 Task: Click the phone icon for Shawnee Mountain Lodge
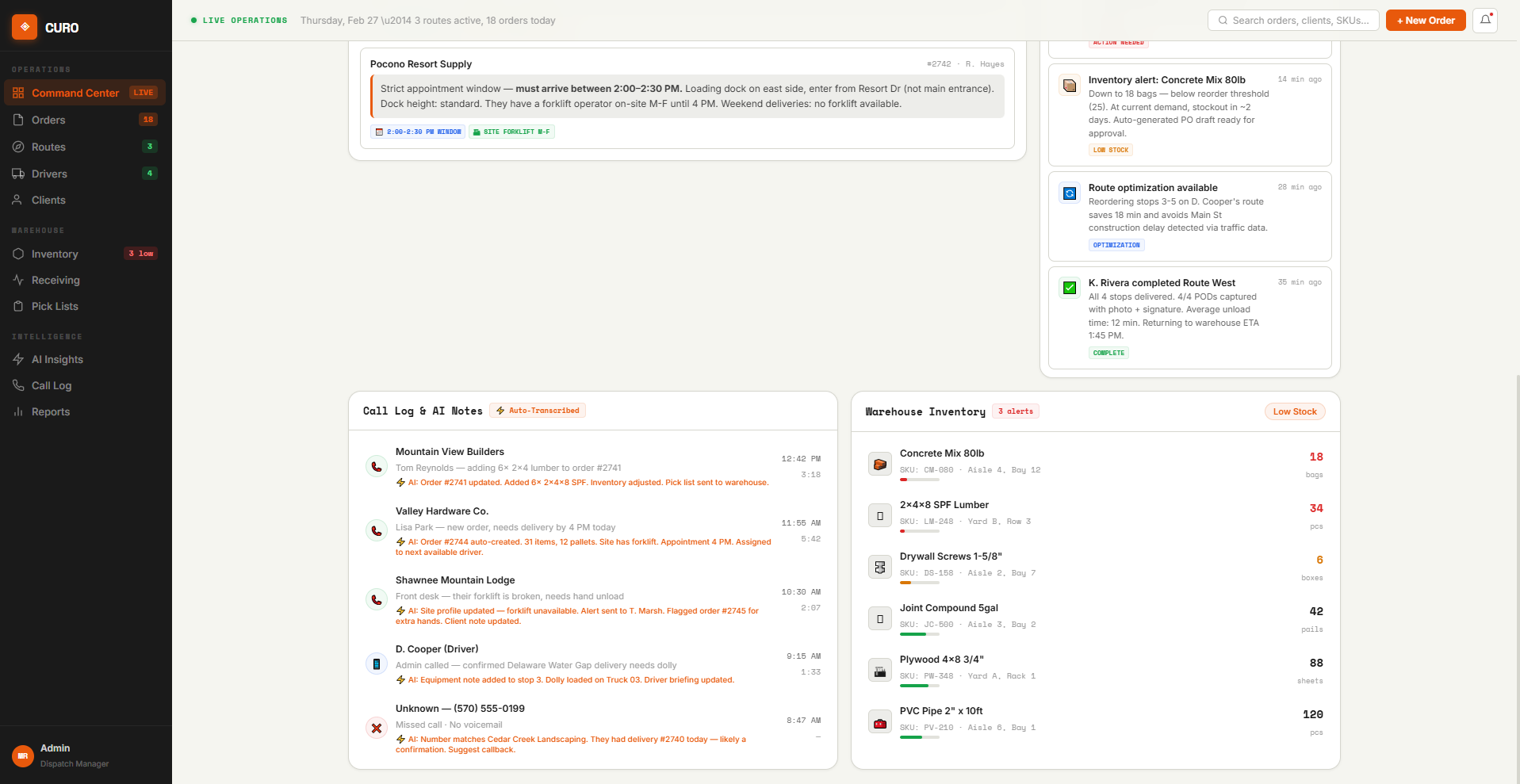(377, 599)
